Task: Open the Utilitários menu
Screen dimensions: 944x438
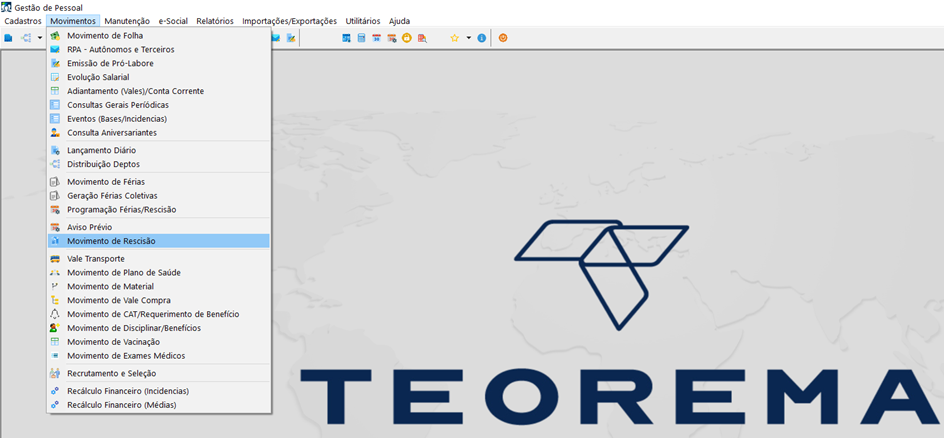Action: point(363,20)
